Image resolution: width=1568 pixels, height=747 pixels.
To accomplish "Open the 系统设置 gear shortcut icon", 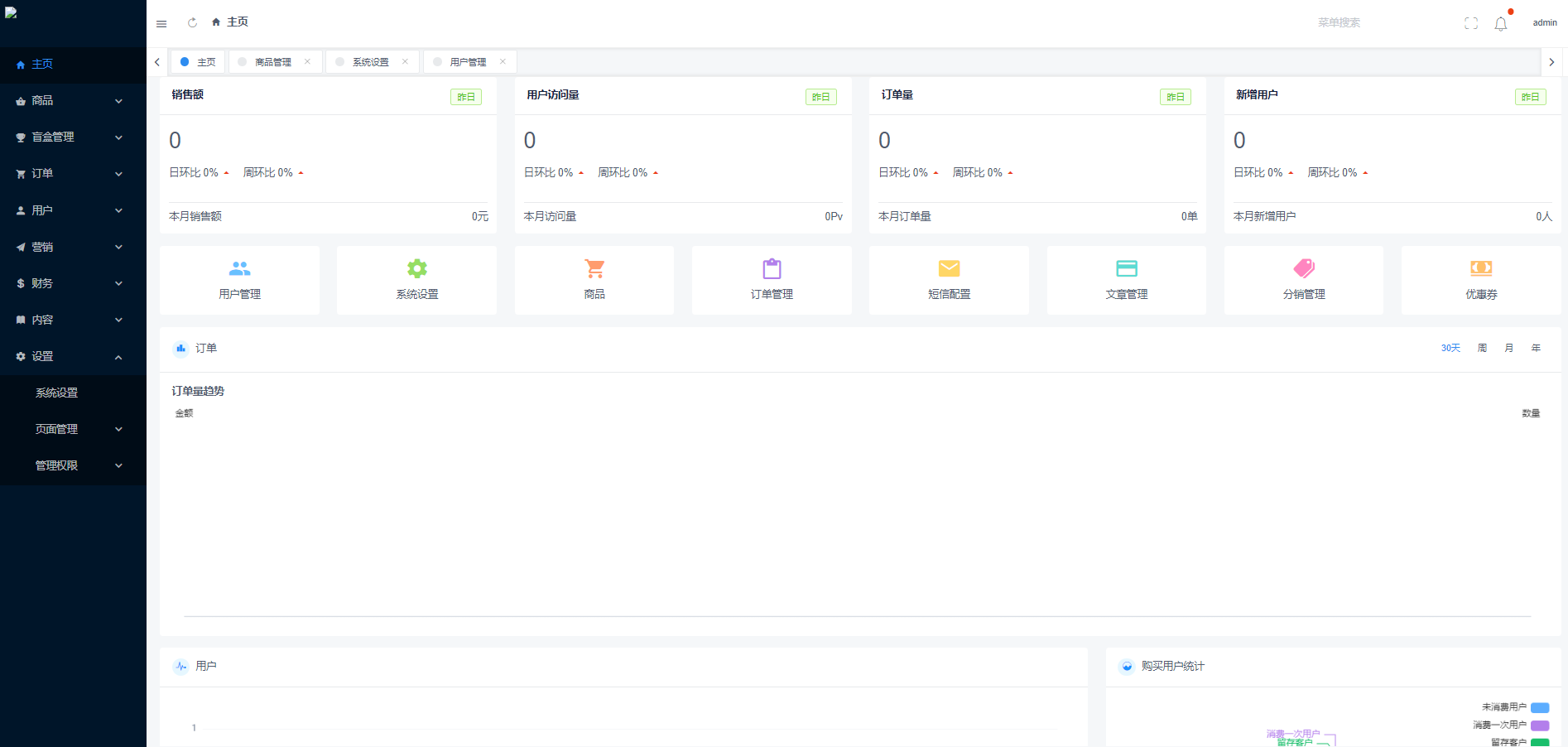I will pyautogui.click(x=416, y=269).
